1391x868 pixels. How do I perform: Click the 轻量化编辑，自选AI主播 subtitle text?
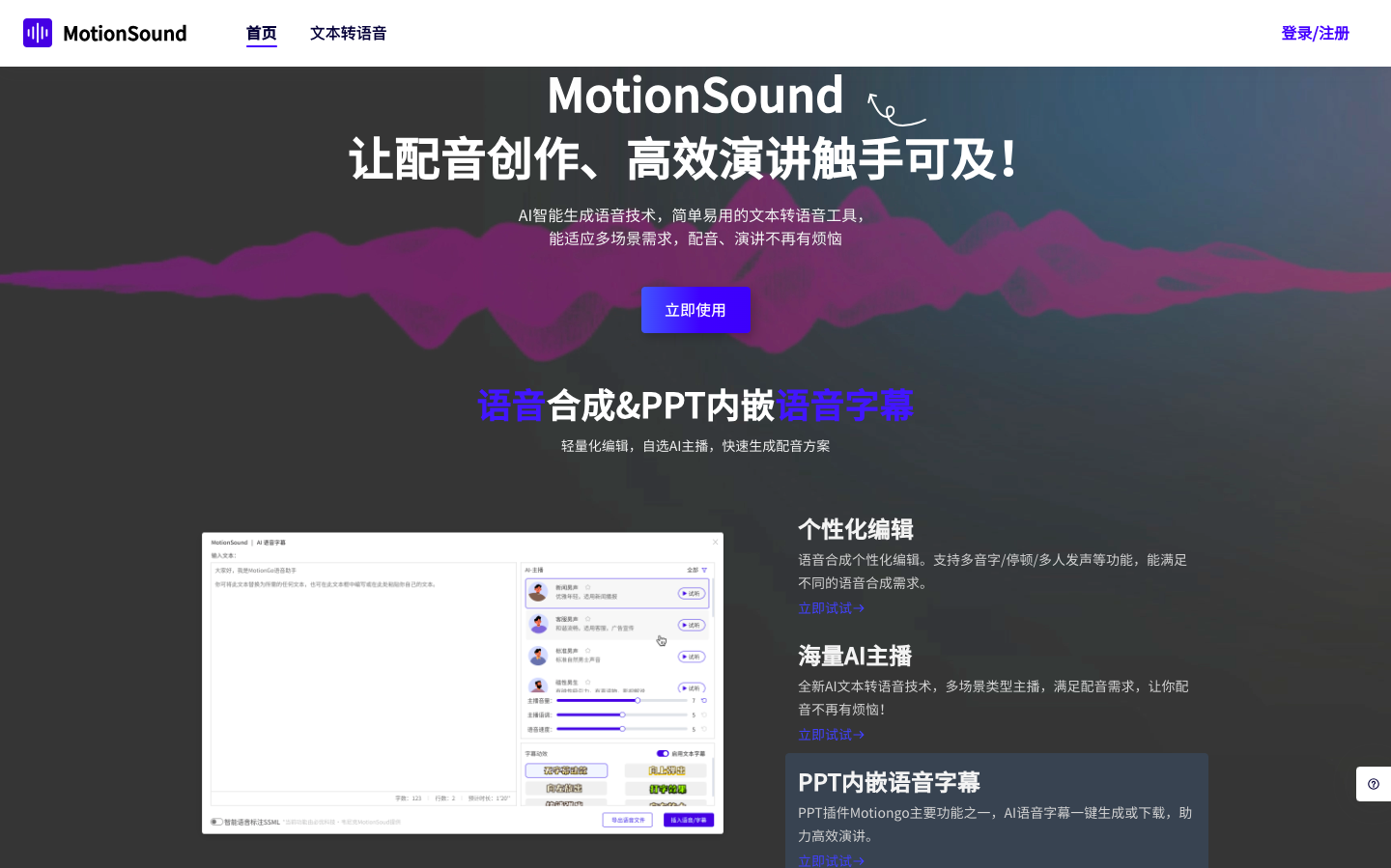[x=695, y=445]
